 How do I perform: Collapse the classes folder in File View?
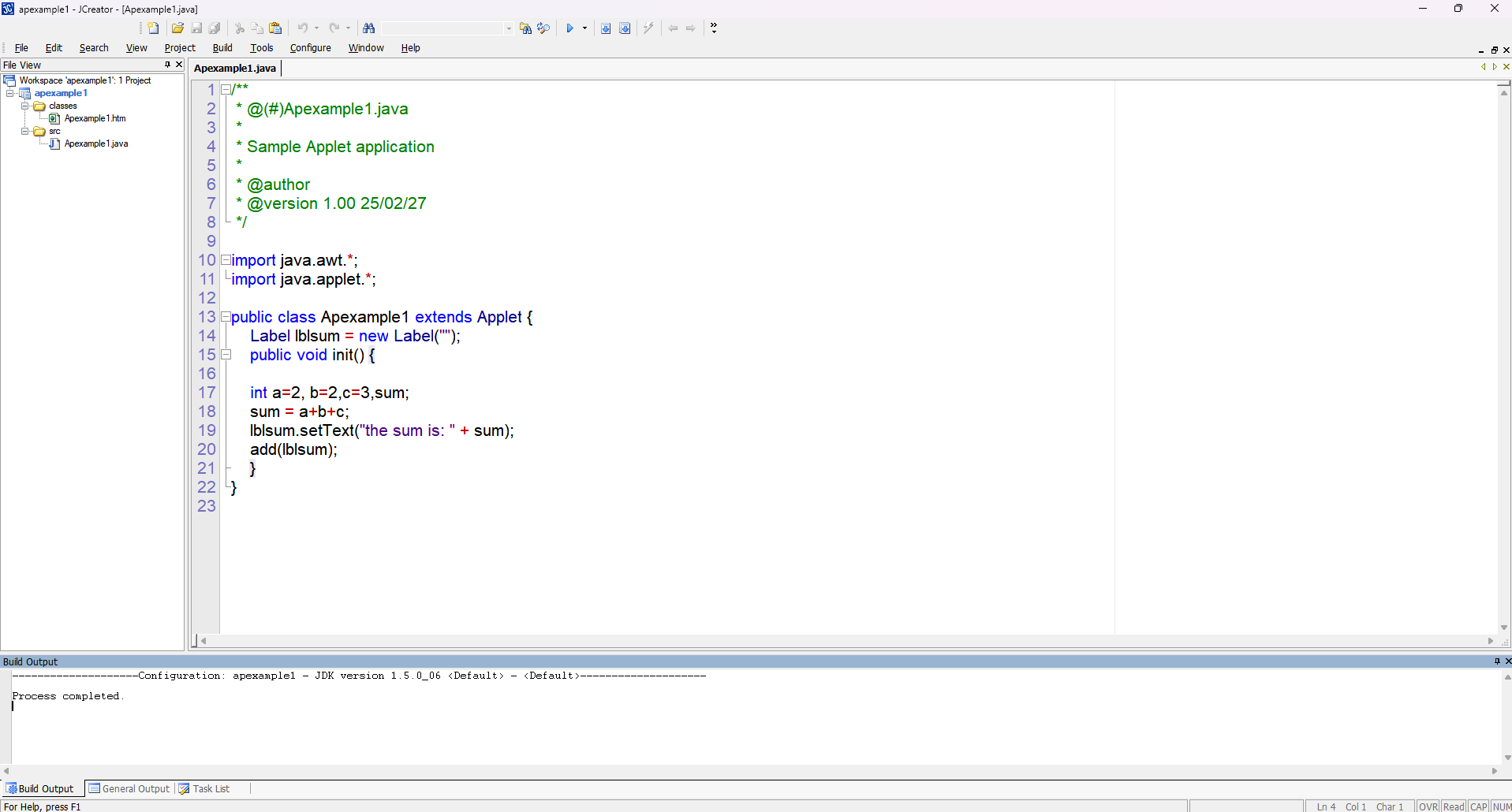pyautogui.click(x=25, y=106)
